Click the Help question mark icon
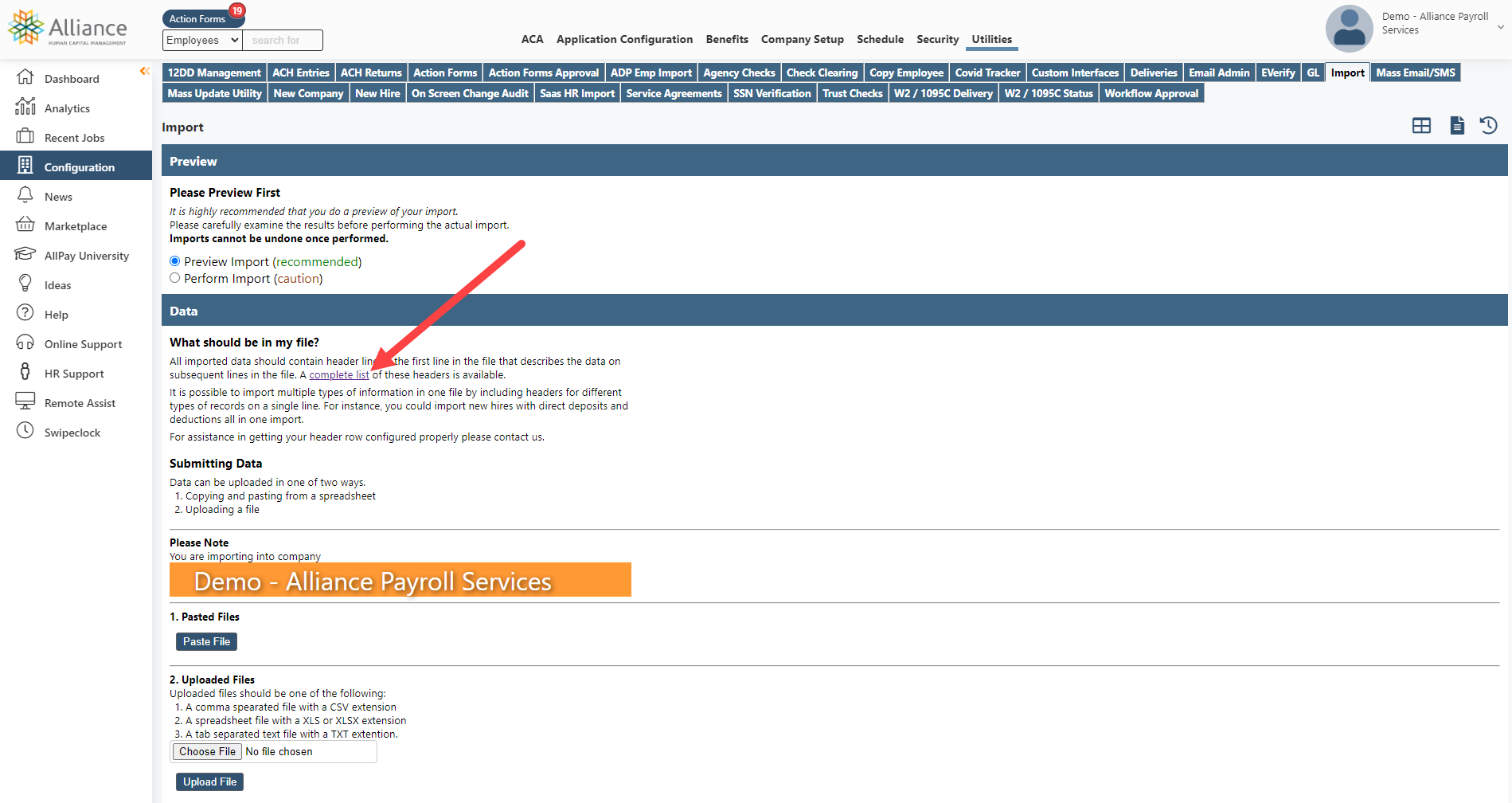Viewport: 1512px width, 803px height. 25,313
